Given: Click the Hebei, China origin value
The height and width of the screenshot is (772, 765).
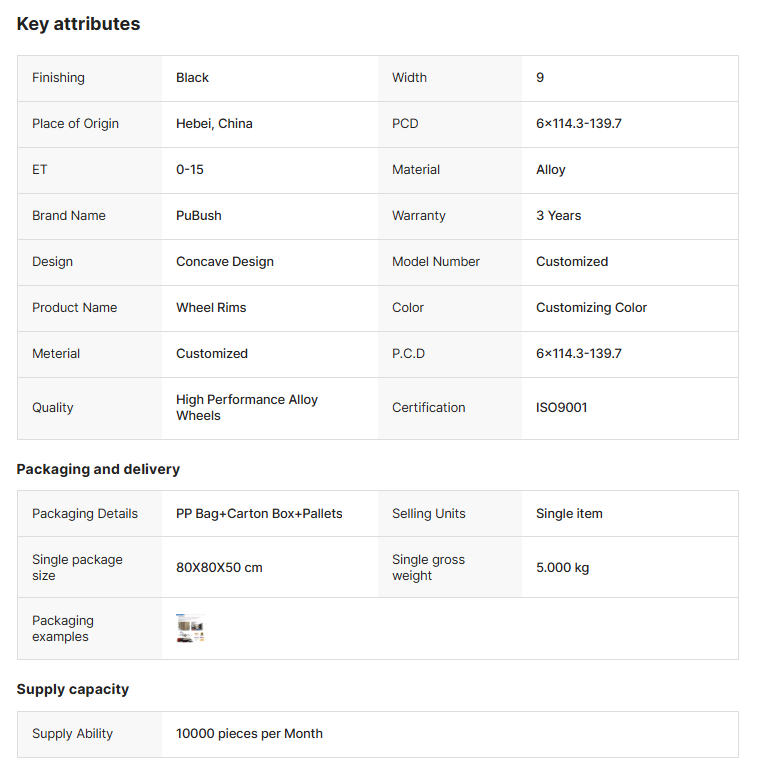Looking at the screenshot, I should [x=214, y=124].
